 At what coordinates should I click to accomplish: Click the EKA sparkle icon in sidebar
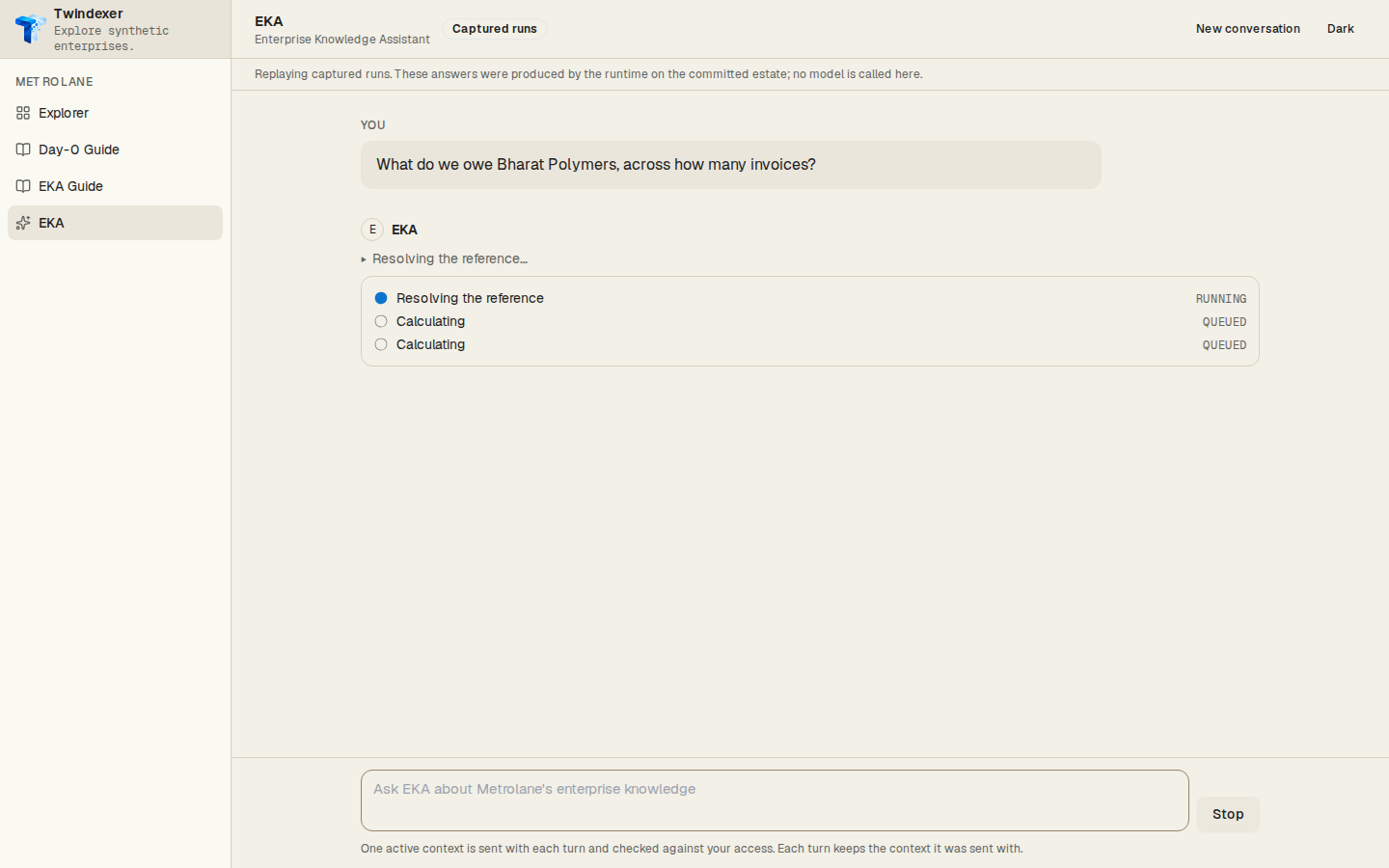23,223
